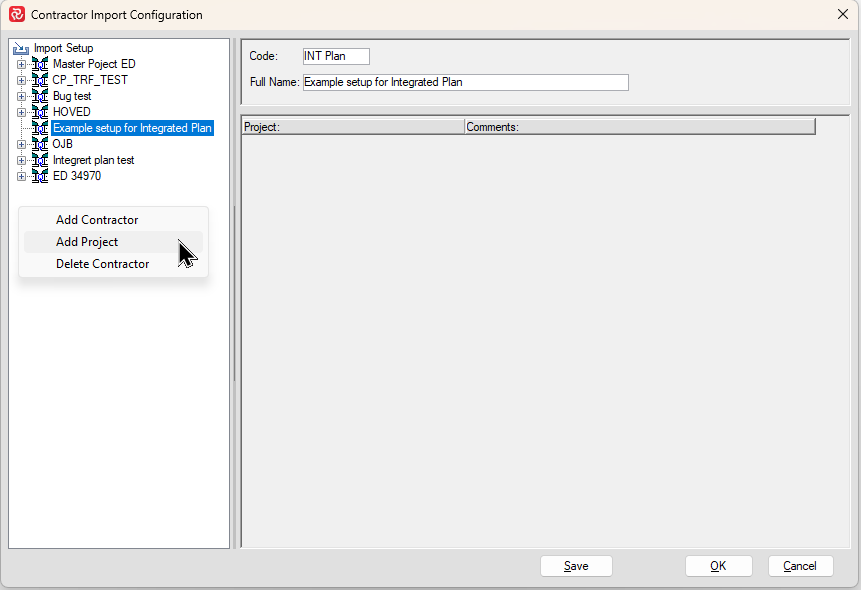Click the Bug test contractor icon
Viewport: 861px width, 590px height.
[40, 96]
